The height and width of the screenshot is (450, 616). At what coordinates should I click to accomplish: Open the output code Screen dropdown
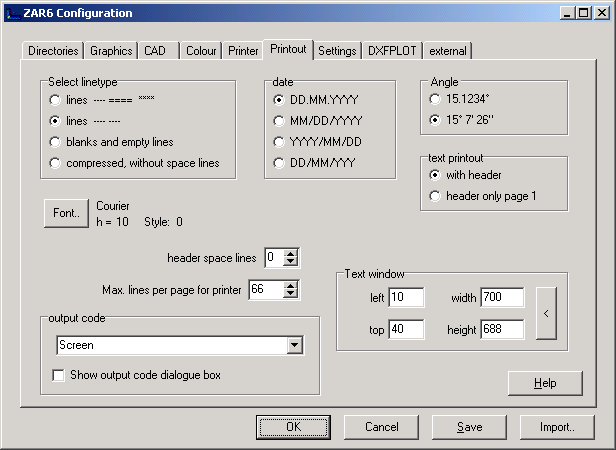[294, 345]
